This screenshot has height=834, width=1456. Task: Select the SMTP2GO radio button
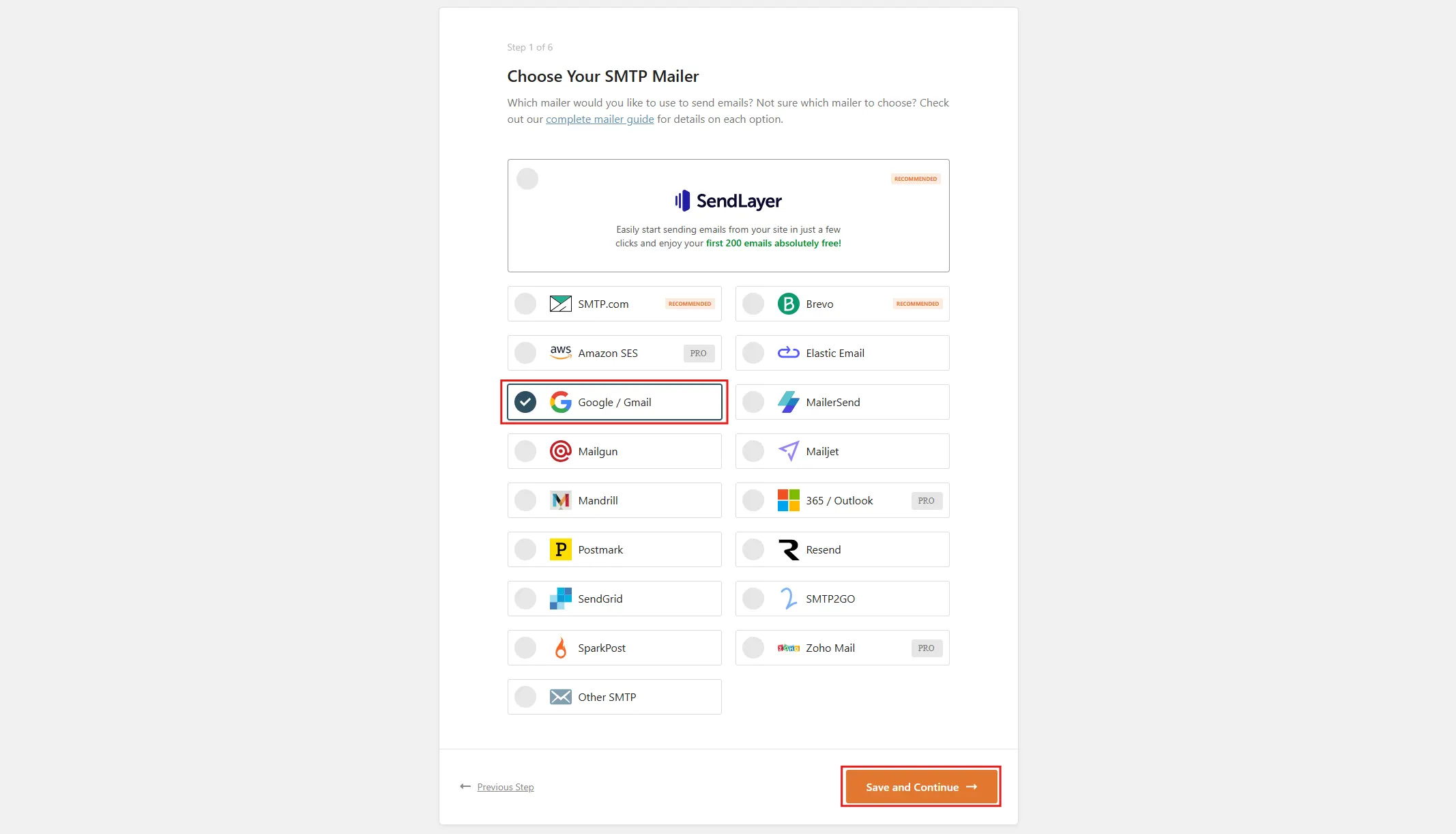[x=753, y=599]
